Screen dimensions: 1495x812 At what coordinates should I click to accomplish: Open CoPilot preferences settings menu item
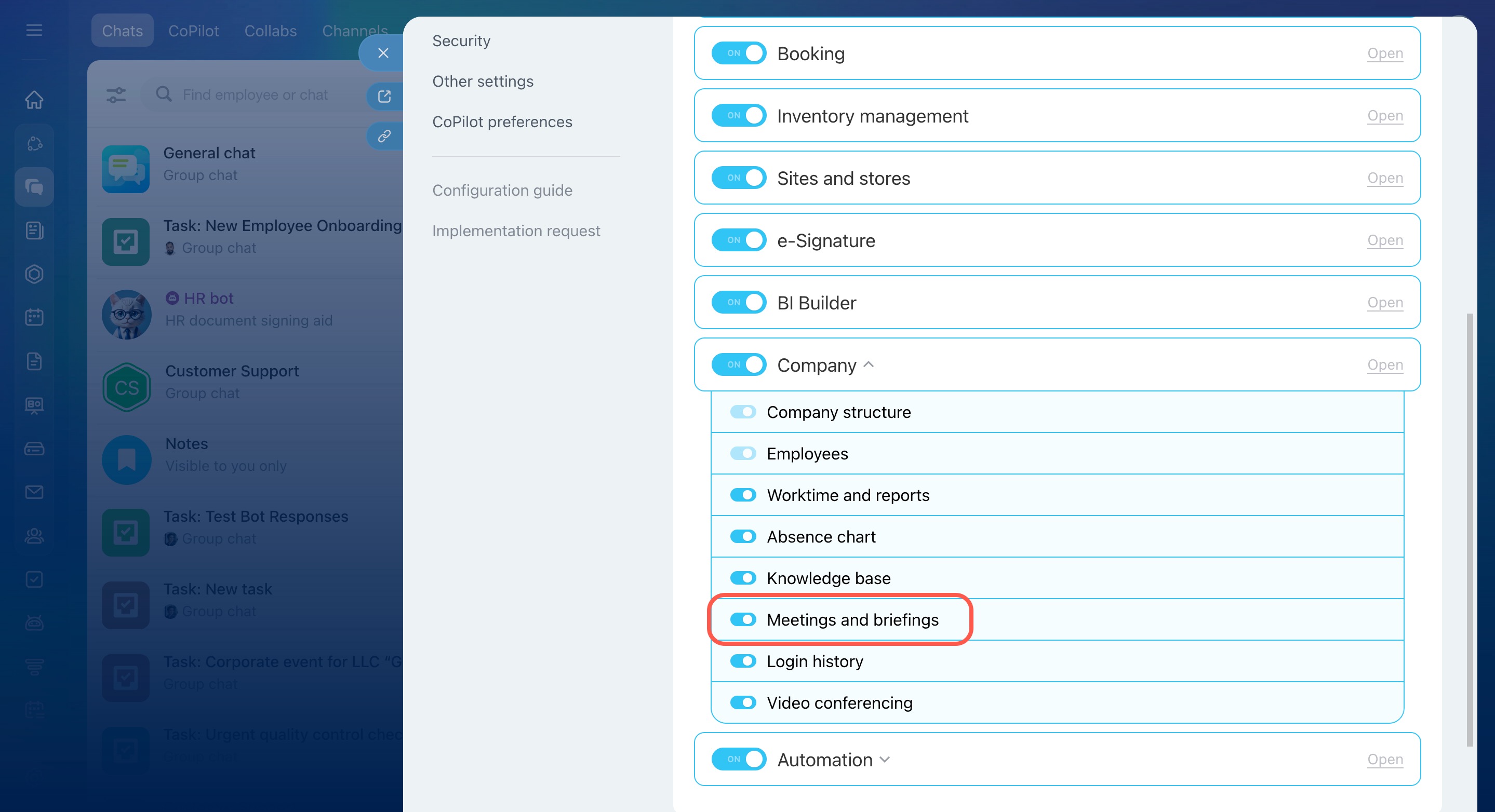(x=502, y=122)
